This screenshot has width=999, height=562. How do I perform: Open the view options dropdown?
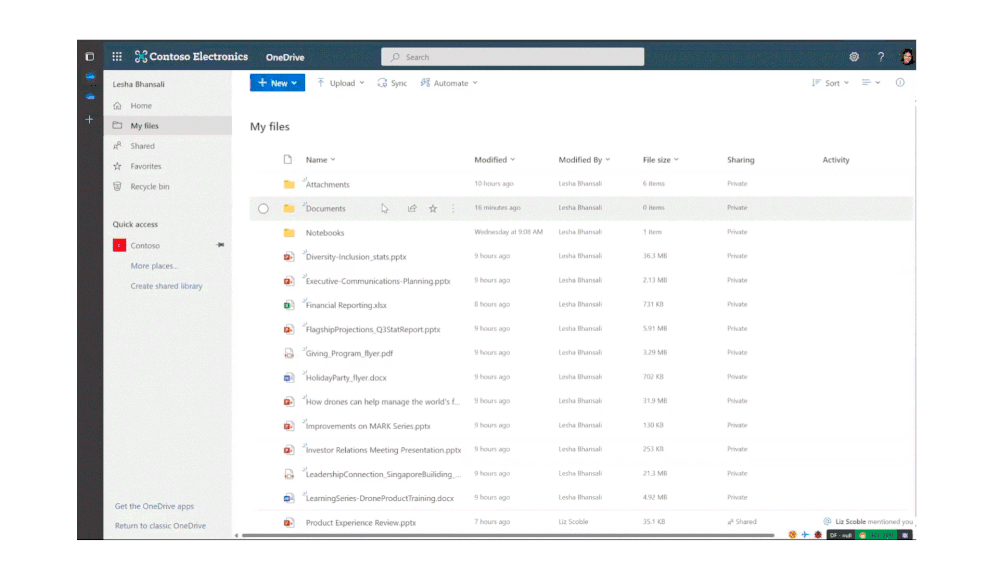pyautogui.click(x=871, y=83)
